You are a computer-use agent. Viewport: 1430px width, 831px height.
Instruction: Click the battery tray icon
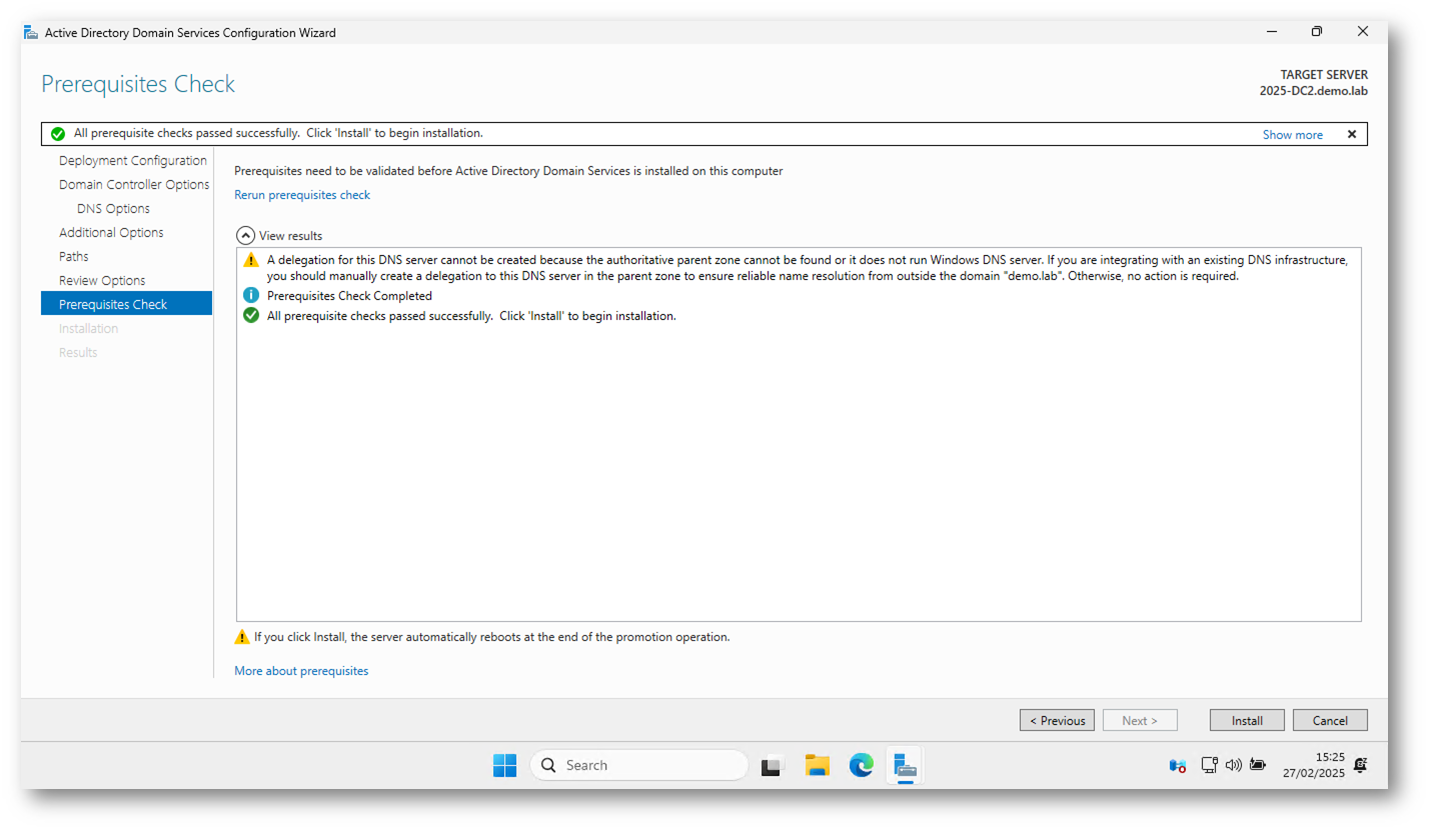coord(1257,765)
